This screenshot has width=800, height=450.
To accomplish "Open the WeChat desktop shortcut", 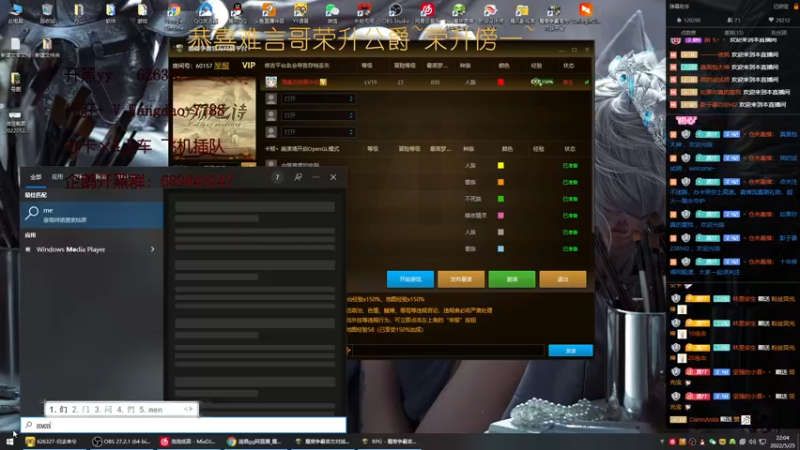I will [x=332, y=13].
